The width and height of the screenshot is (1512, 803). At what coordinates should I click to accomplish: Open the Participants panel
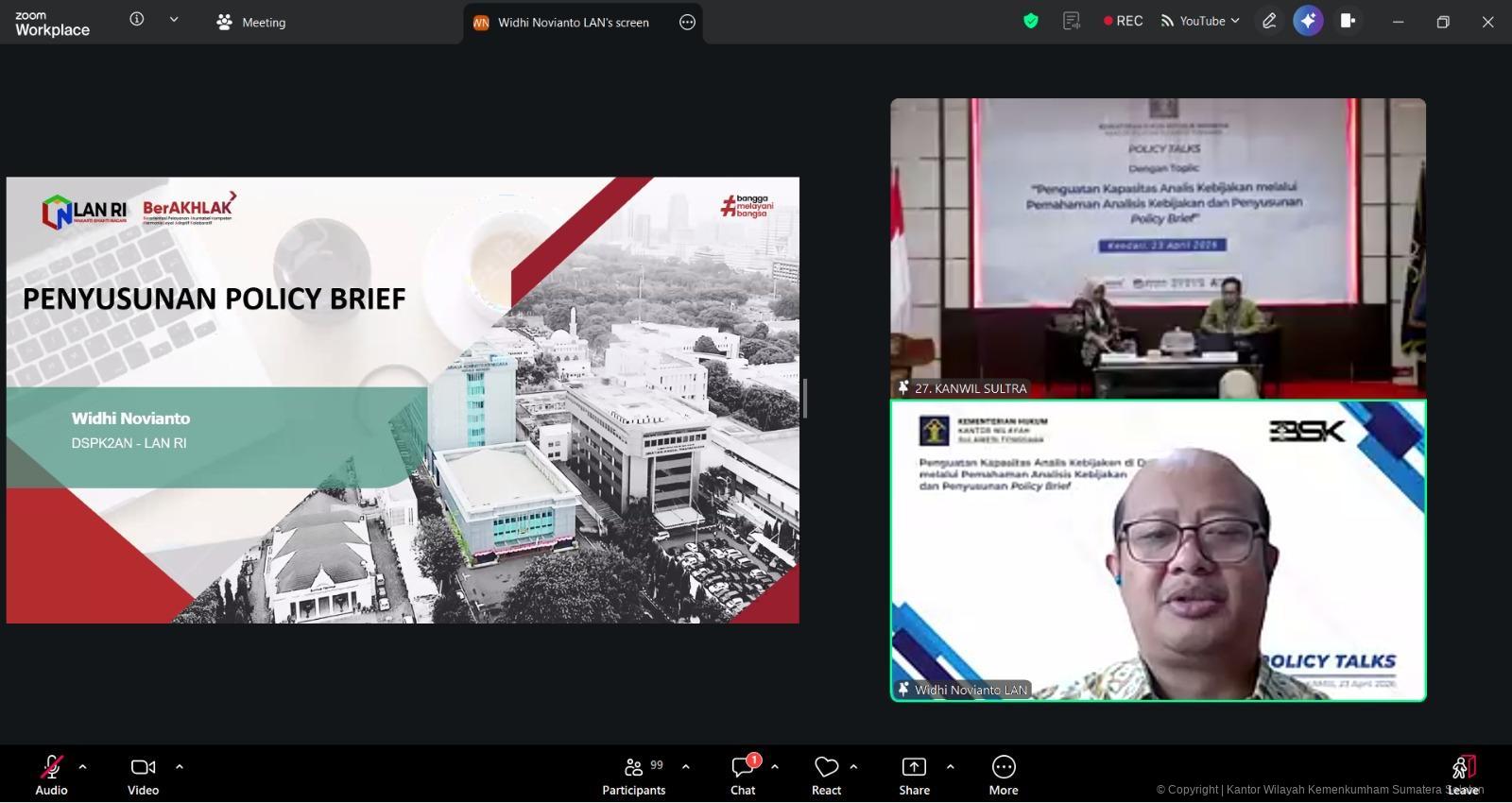click(634, 774)
